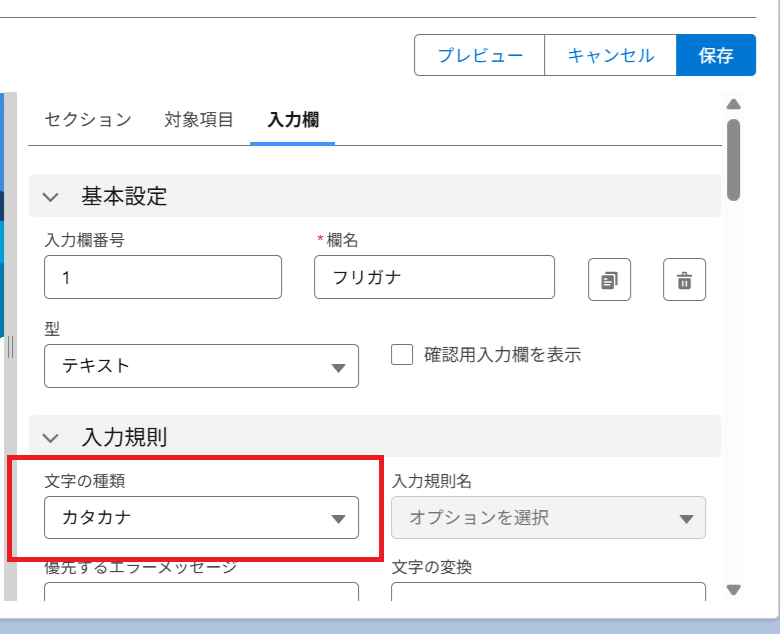This screenshot has width=780, height=634.
Task: Click the 文字の変換 field
Action: (548, 593)
